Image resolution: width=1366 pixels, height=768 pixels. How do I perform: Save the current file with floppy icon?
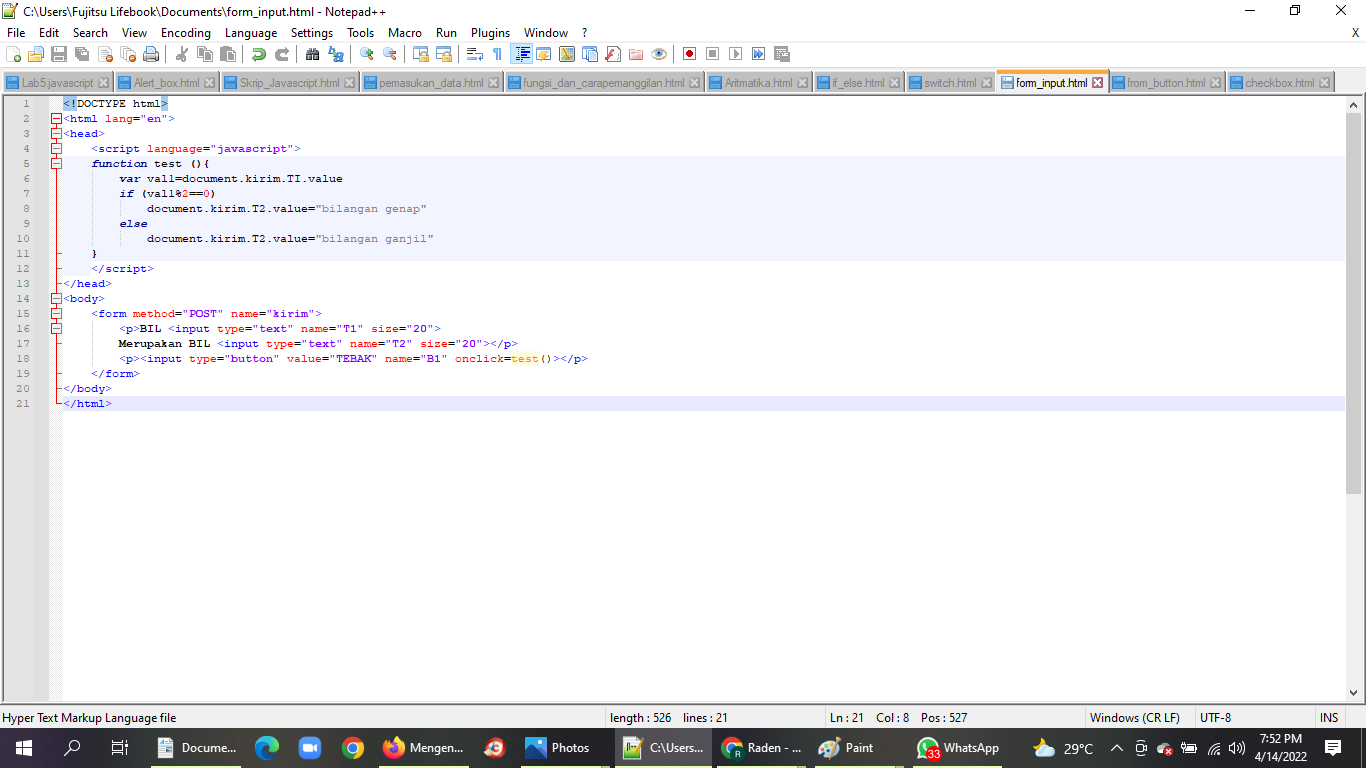click(x=59, y=54)
